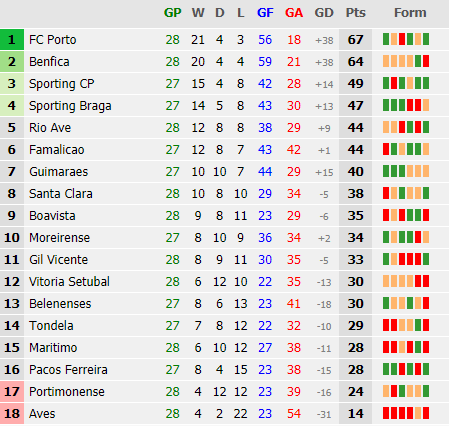Open the Benfica team link
Screen dimensions: 449x426
tap(49, 62)
